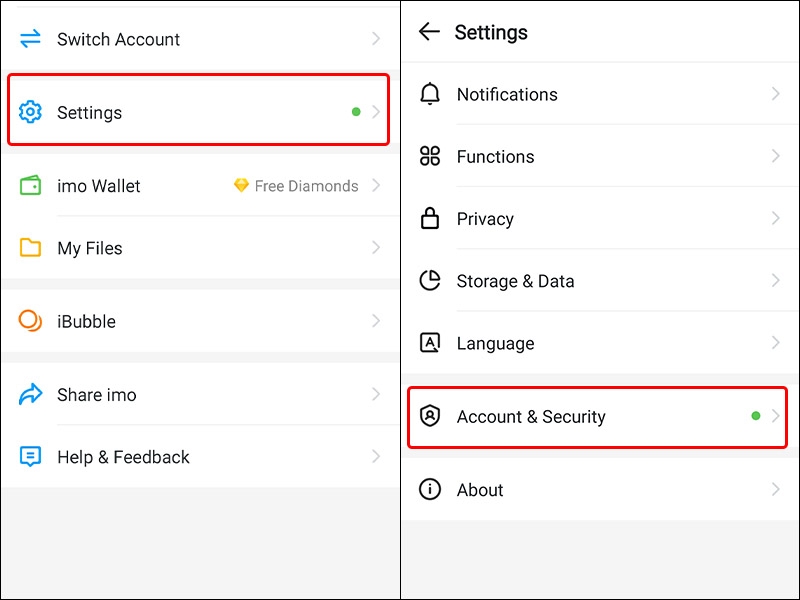Open the green imo Wallet icon
800x600 pixels.
pyautogui.click(x=30, y=185)
